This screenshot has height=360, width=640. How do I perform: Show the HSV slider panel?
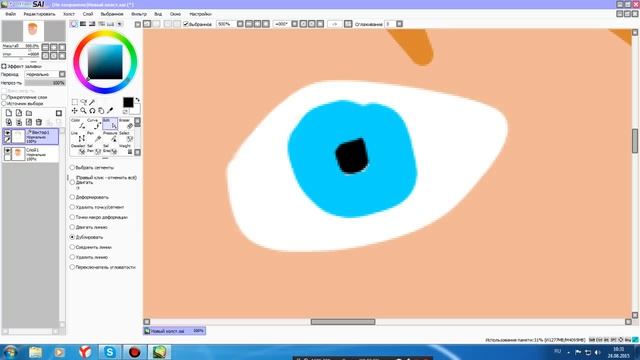(x=92, y=24)
